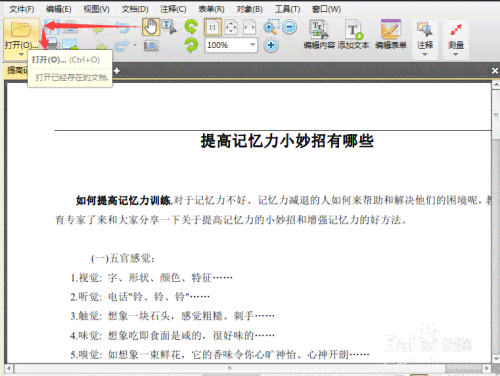Select the snapshot camera tool
The image size is (500, 376).
pos(151,46)
